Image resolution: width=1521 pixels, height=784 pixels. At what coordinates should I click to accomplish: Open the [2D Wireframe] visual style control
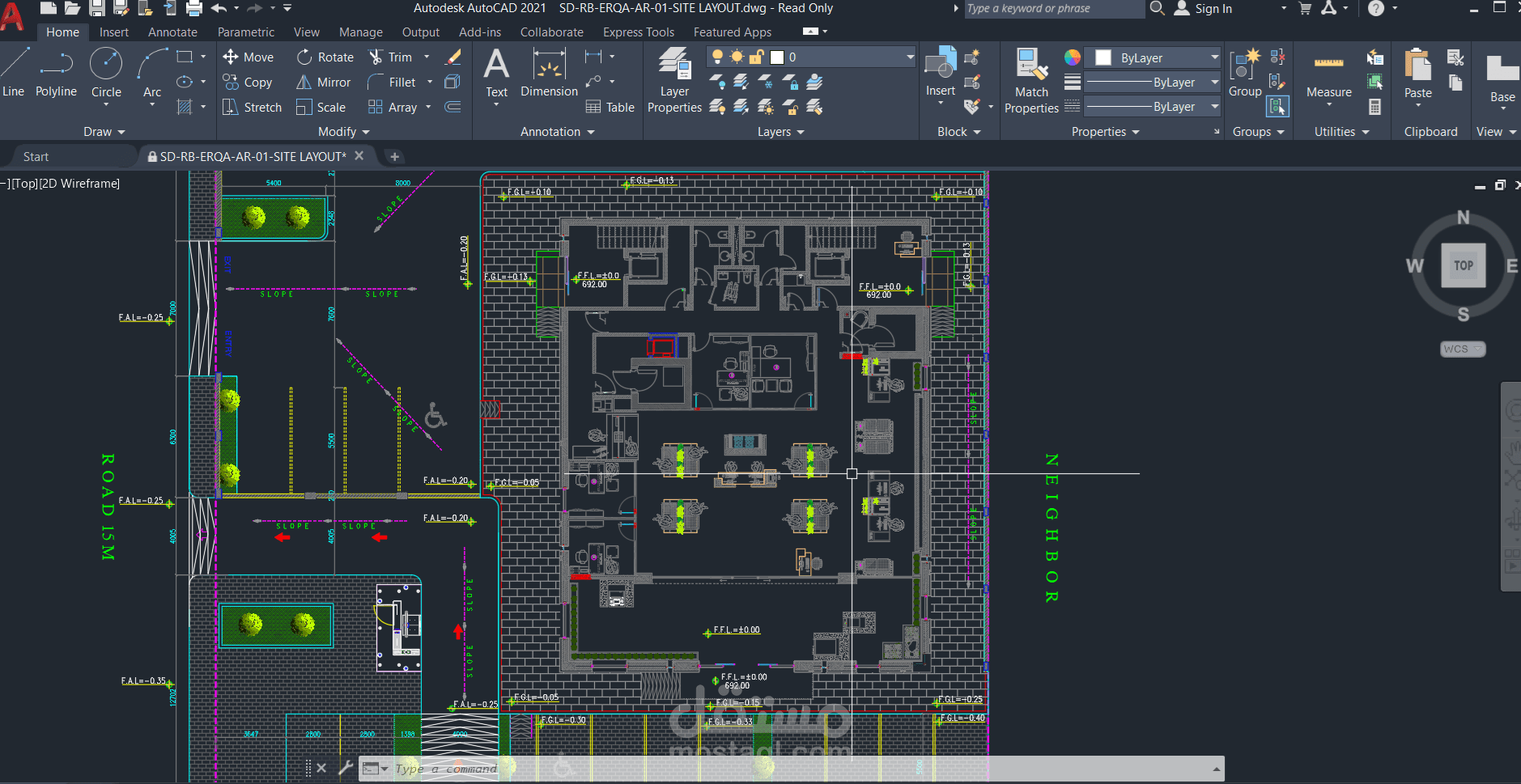79,184
